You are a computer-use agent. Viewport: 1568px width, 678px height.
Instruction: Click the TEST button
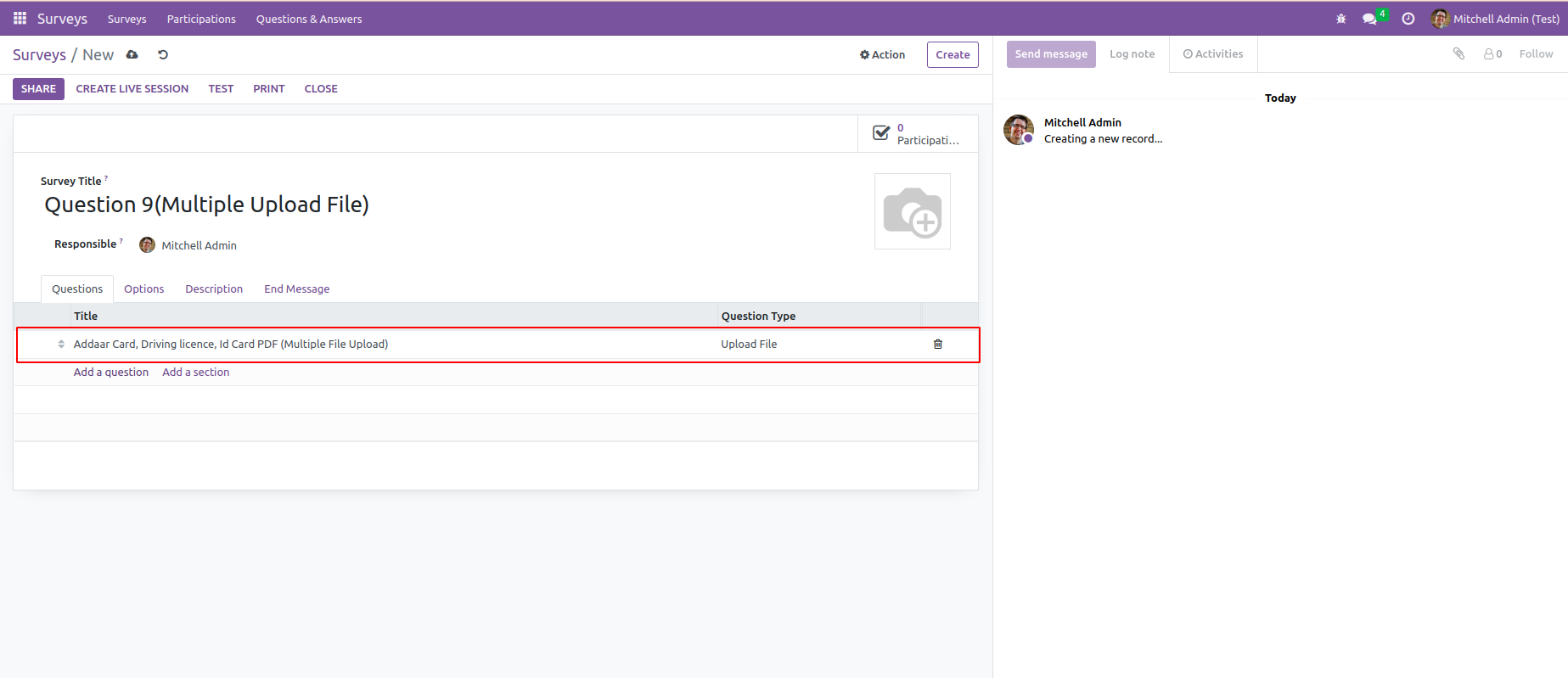click(221, 88)
